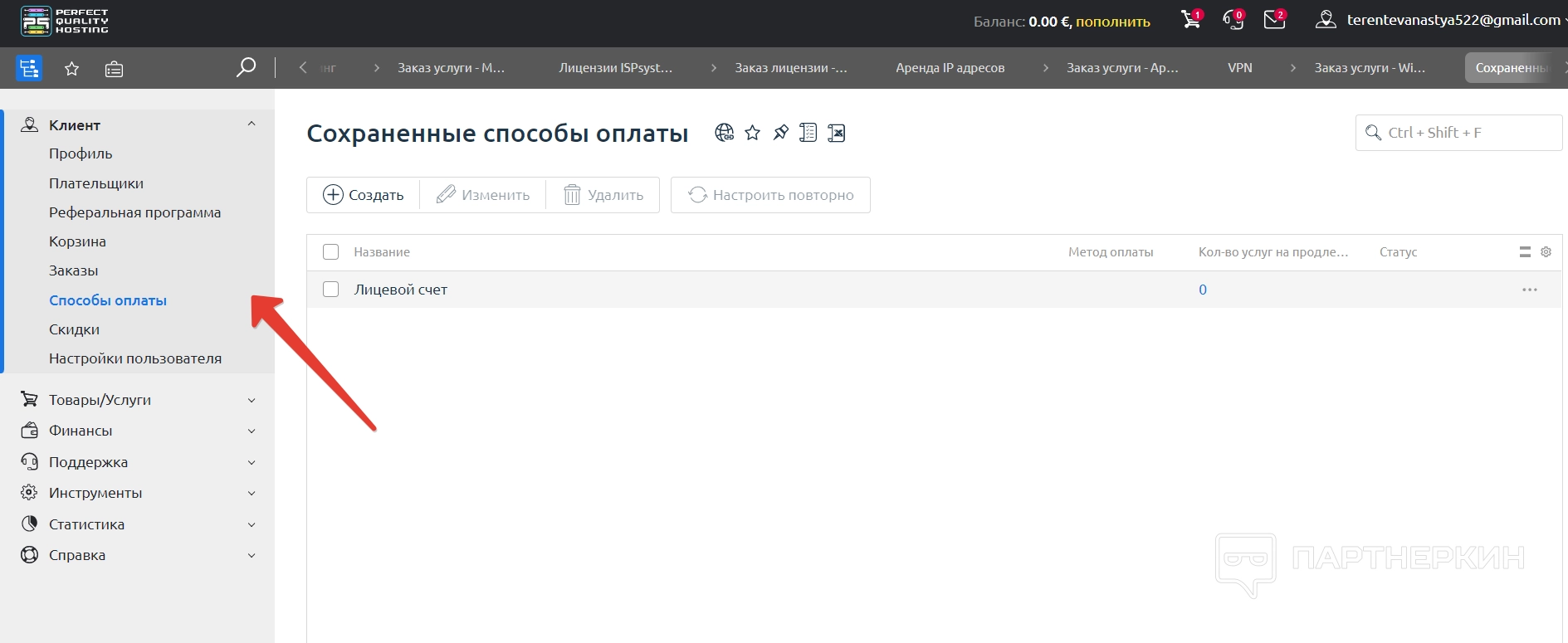Screen dimensions: 1568x643
Task: Open the checklist scroll icon next to title
Action: pos(808,133)
